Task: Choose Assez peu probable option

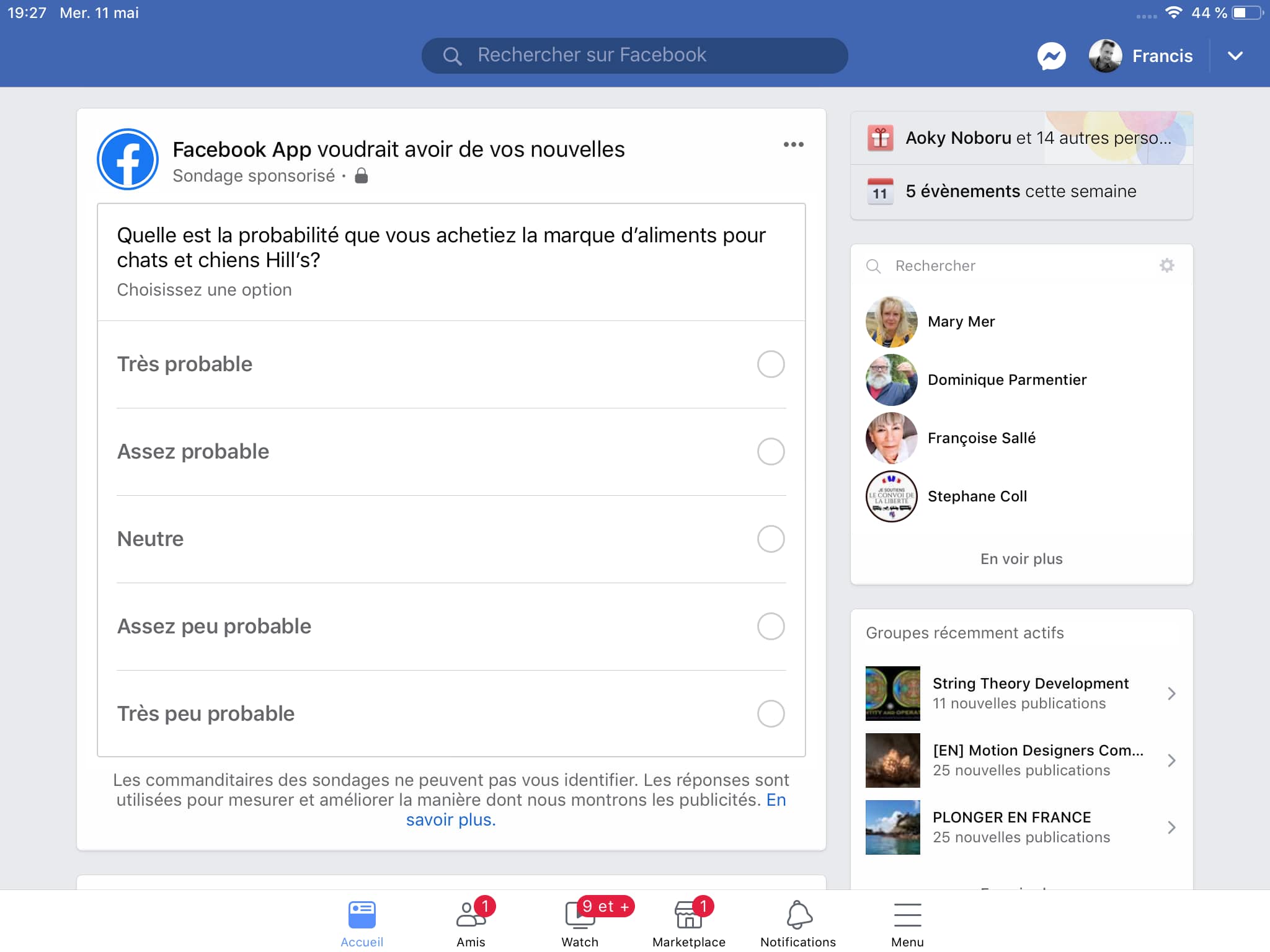Action: [451, 627]
